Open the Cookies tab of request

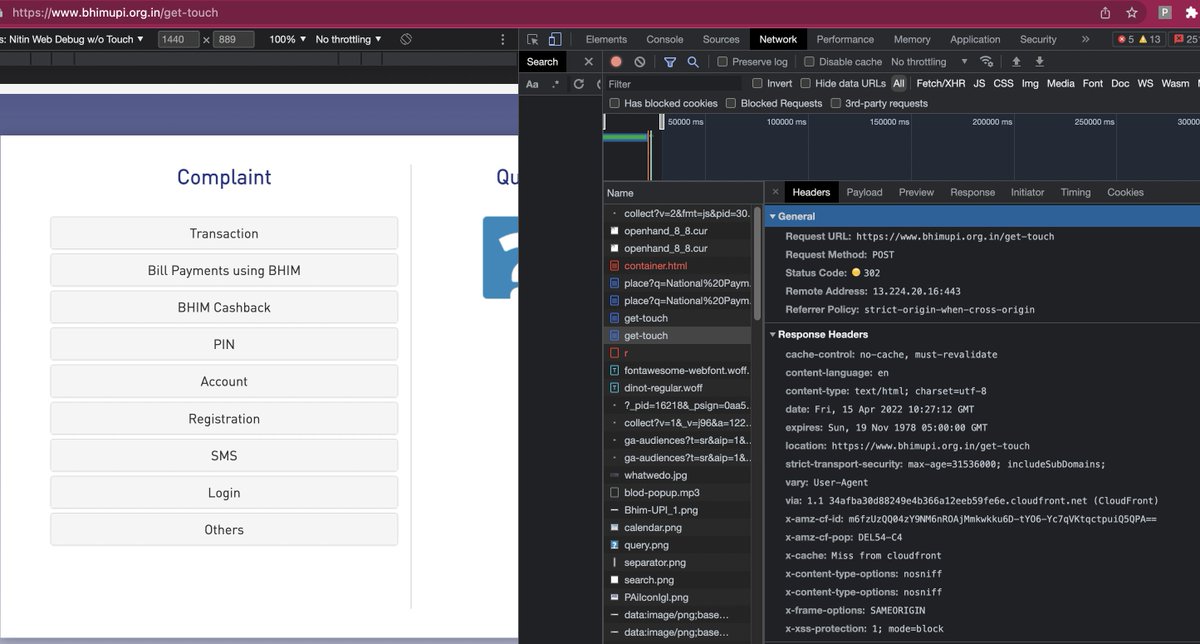point(1125,192)
